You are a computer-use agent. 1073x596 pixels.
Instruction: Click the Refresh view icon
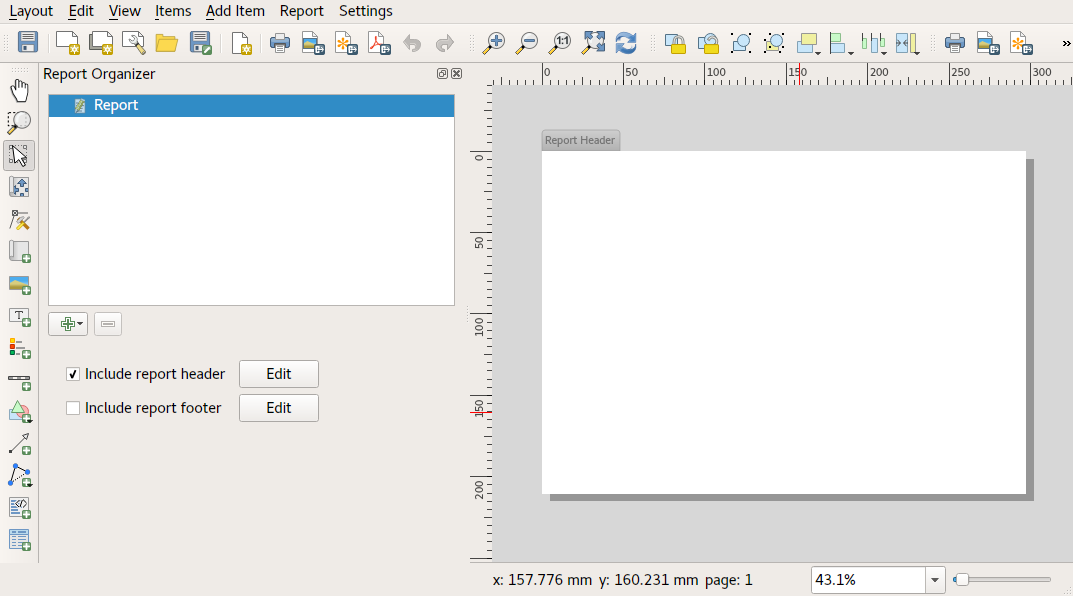point(626,43)
